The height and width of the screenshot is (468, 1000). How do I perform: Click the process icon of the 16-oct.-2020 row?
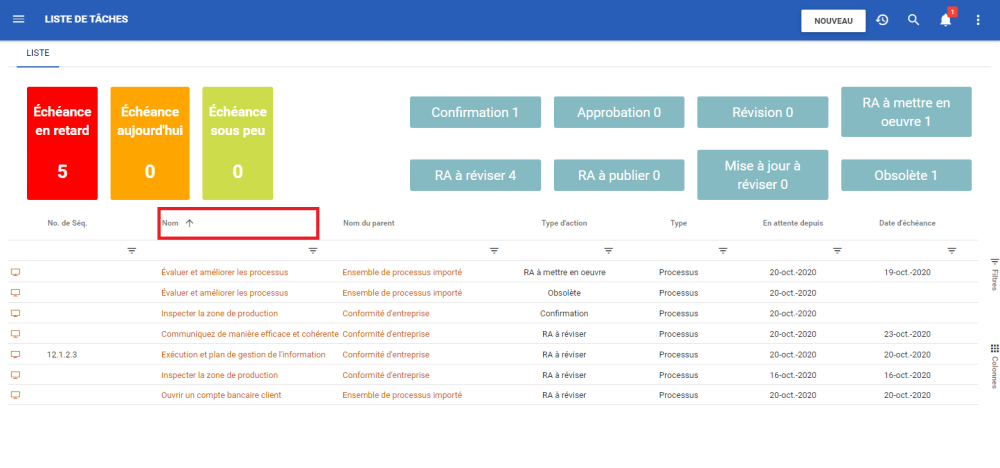pyautogui.click(x=16, y=374)
